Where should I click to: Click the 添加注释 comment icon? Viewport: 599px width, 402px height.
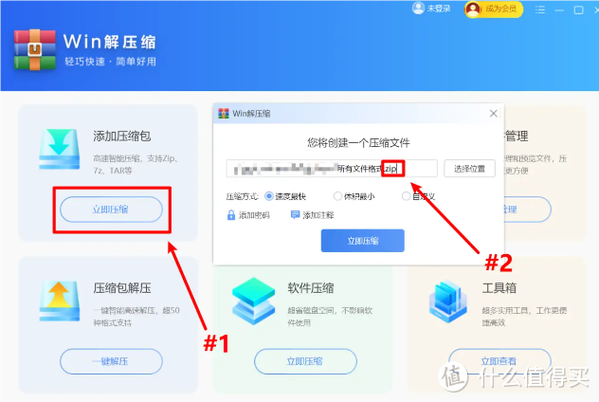(x=295, y=215)
